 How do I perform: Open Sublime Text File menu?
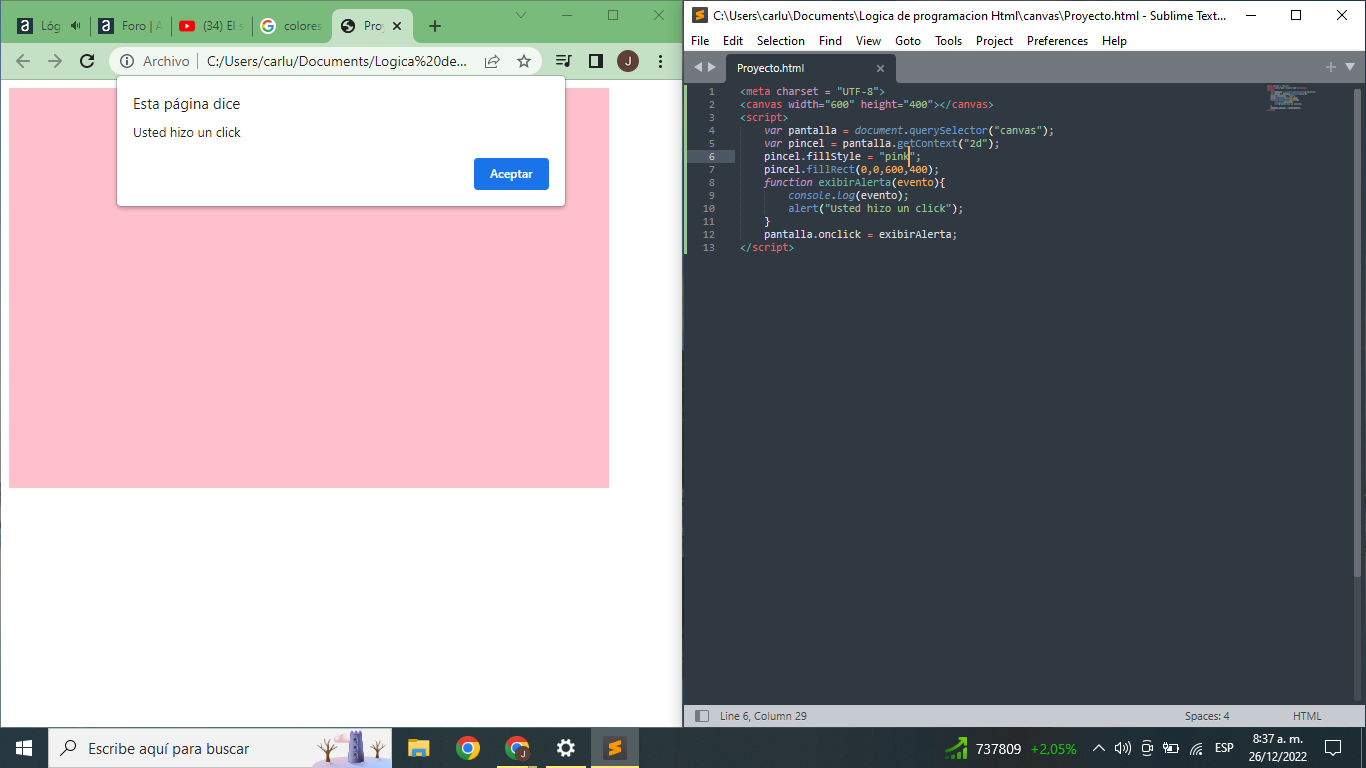pos(700,41)
